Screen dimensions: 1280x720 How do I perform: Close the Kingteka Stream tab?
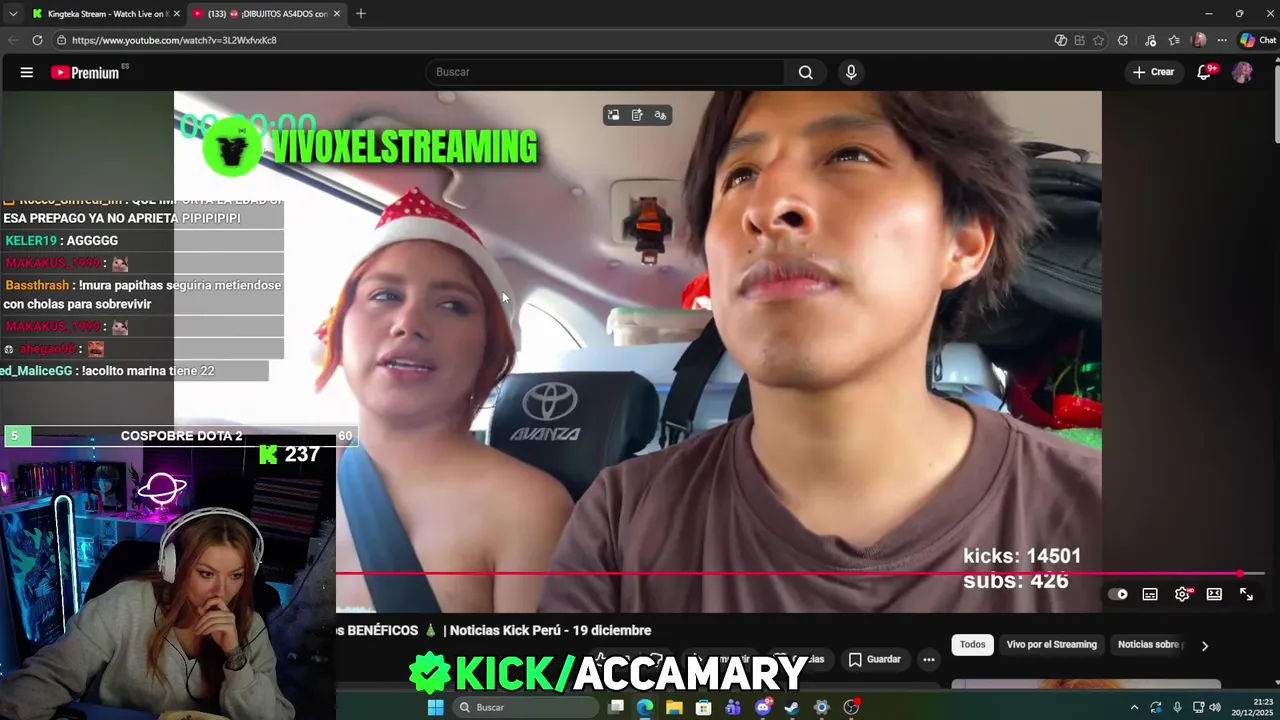(177, 14)
